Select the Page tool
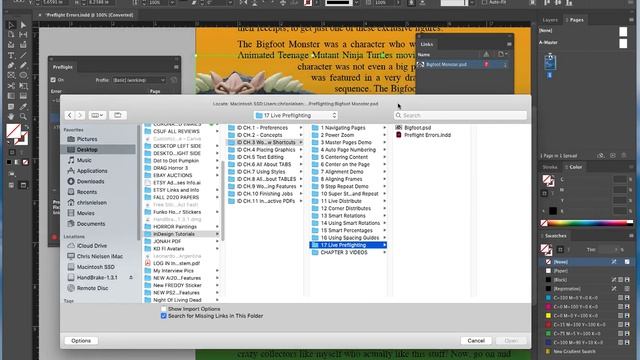Image resolution: width=640 pixels, height=360 pixels. pyautogui.click(x=11, y=35)
